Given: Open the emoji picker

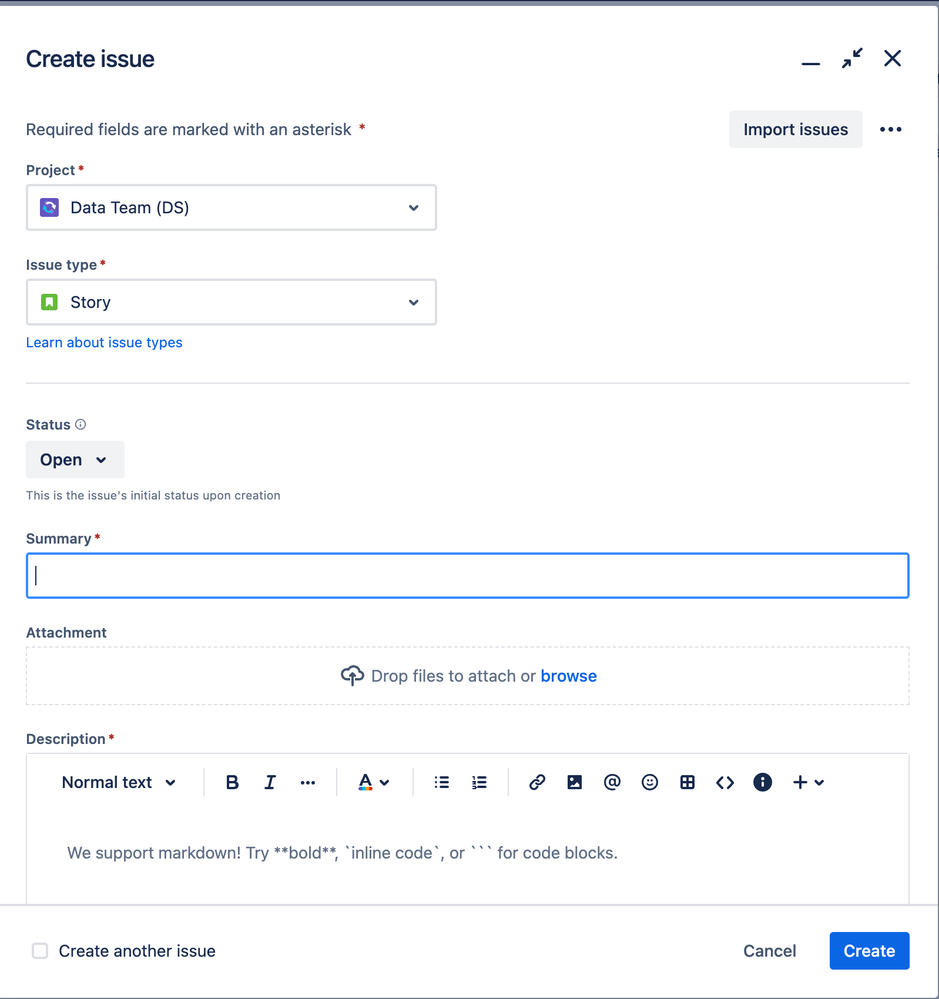Looking at the screenshot, I should pos(650,783).
